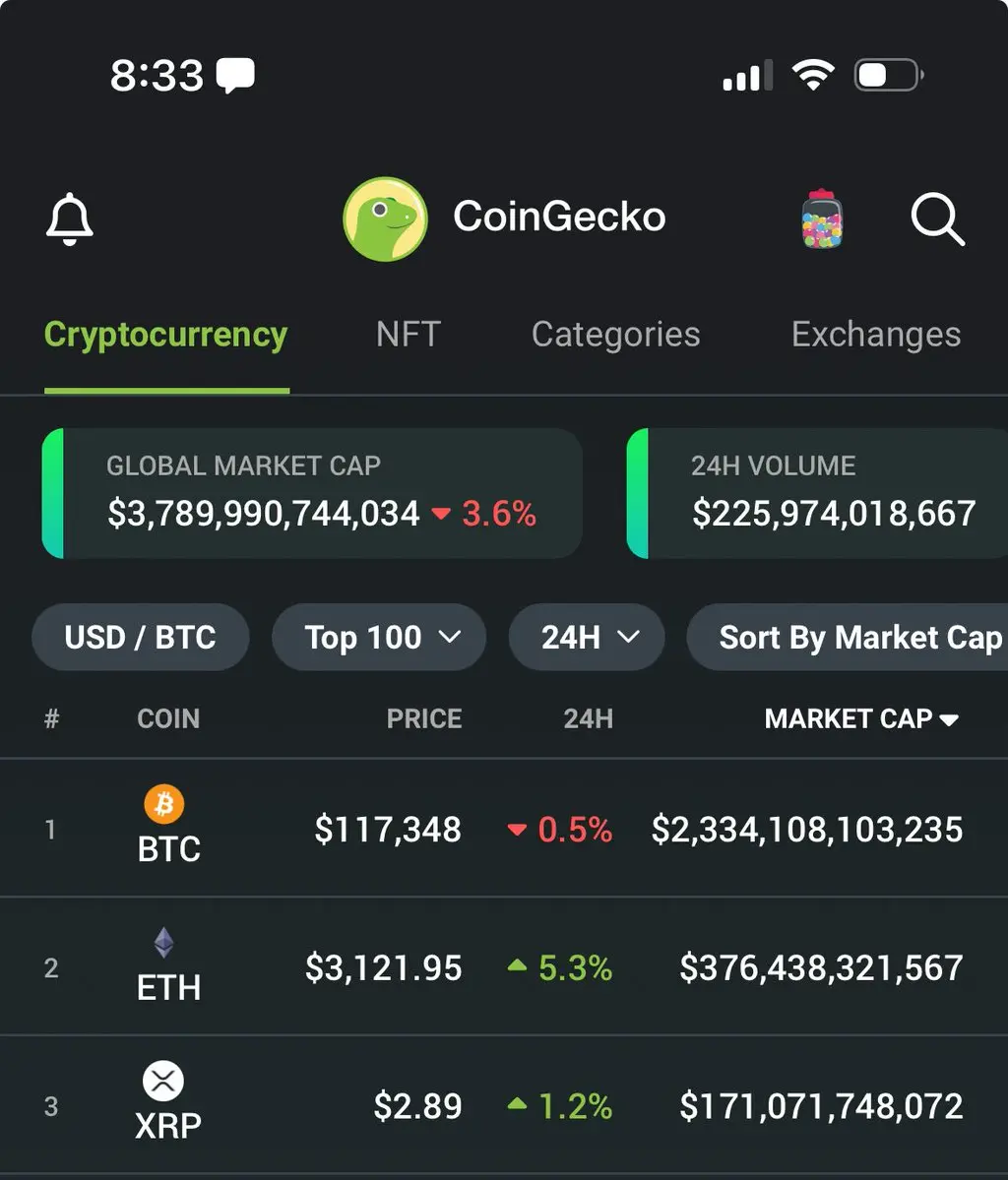Open Global Market Cap card
The height and width of the screenshot is (1180, 1008).
pos(312,493)
